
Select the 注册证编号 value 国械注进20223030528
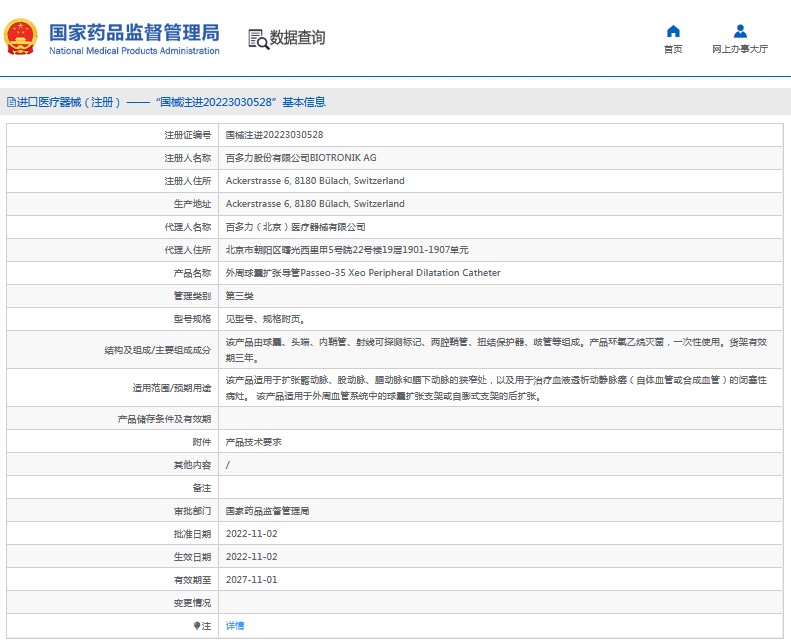tap(274, 134)
